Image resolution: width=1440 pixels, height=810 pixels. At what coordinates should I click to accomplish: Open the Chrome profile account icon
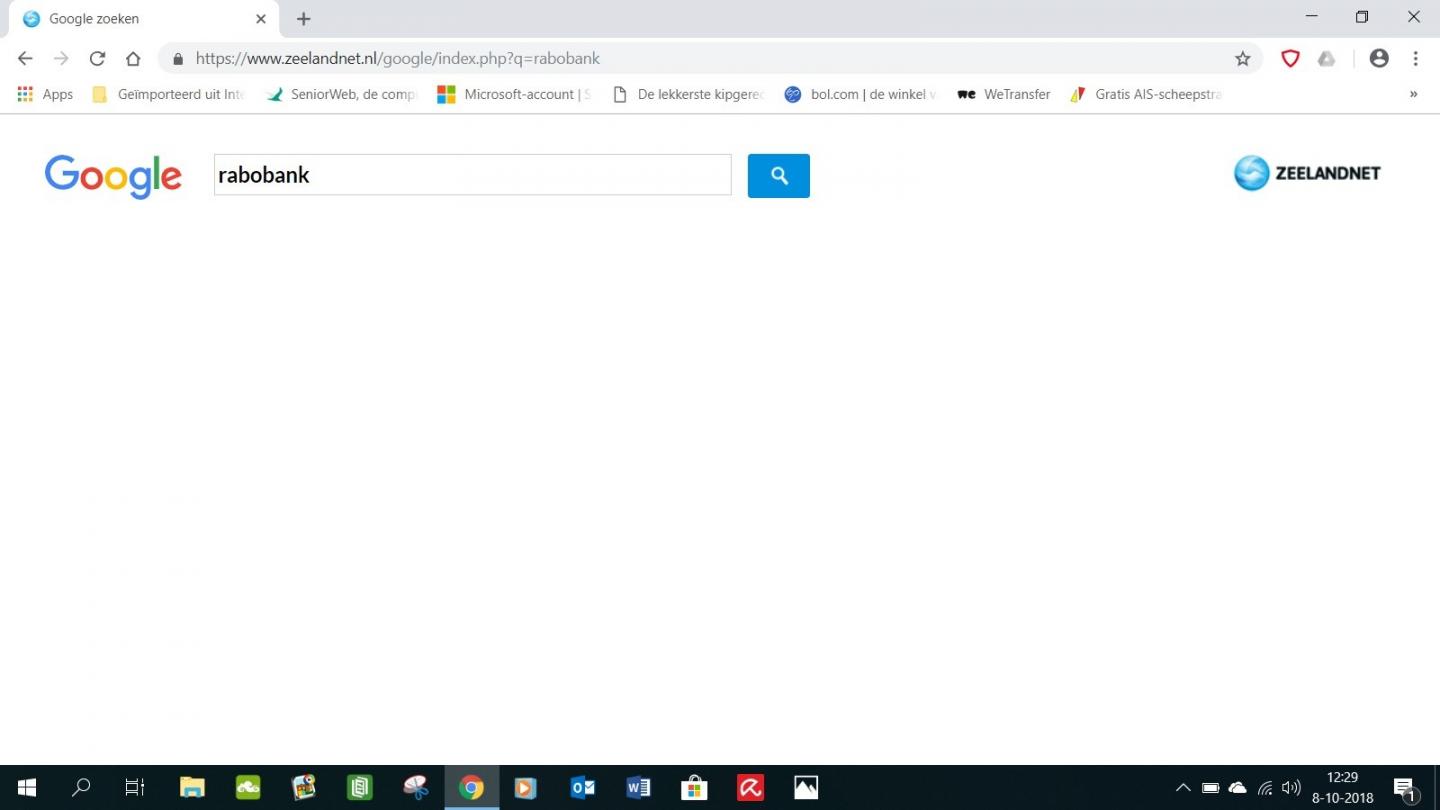[x=1379, y=59]
